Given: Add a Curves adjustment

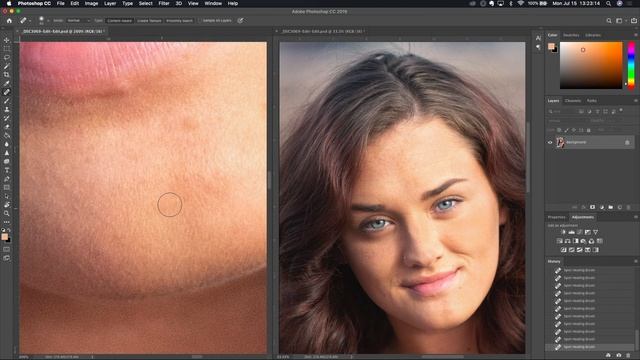Looking at the screenshot, I should [580, 232].
